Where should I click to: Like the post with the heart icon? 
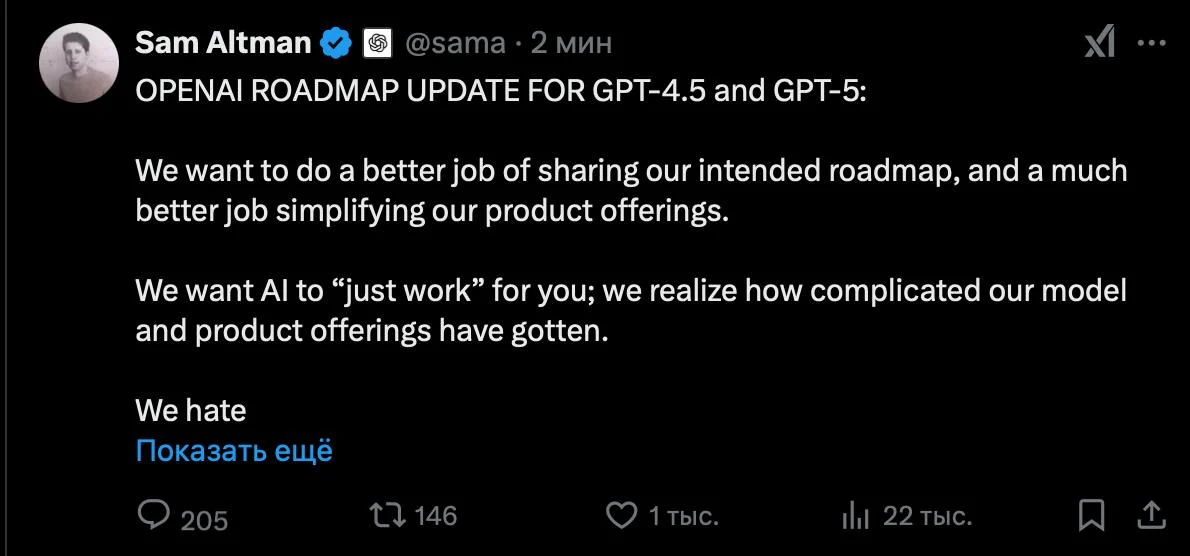[x=622, y=516]
